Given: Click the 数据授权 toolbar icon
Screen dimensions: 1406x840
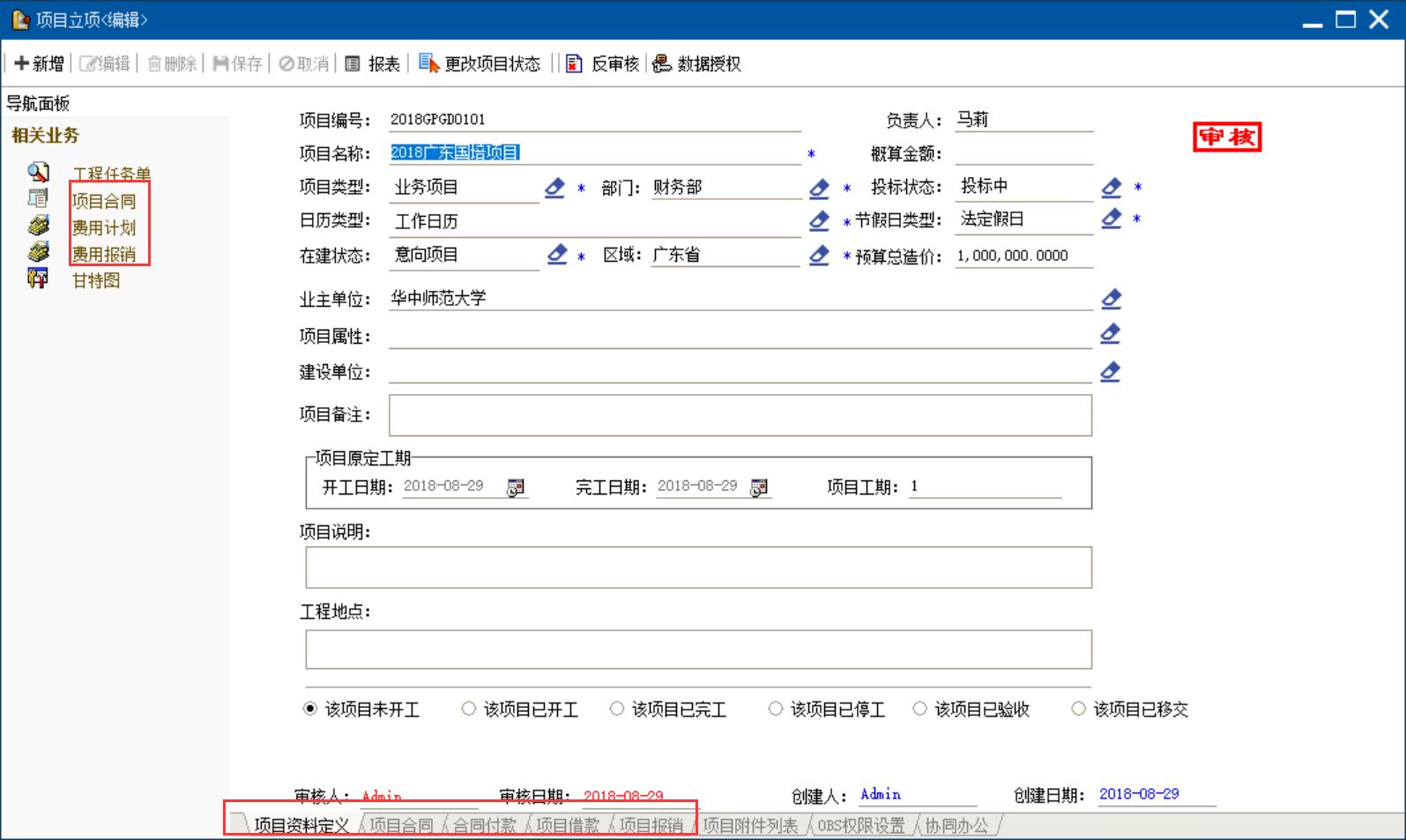Looking at the screenshot, I should 661,63.
